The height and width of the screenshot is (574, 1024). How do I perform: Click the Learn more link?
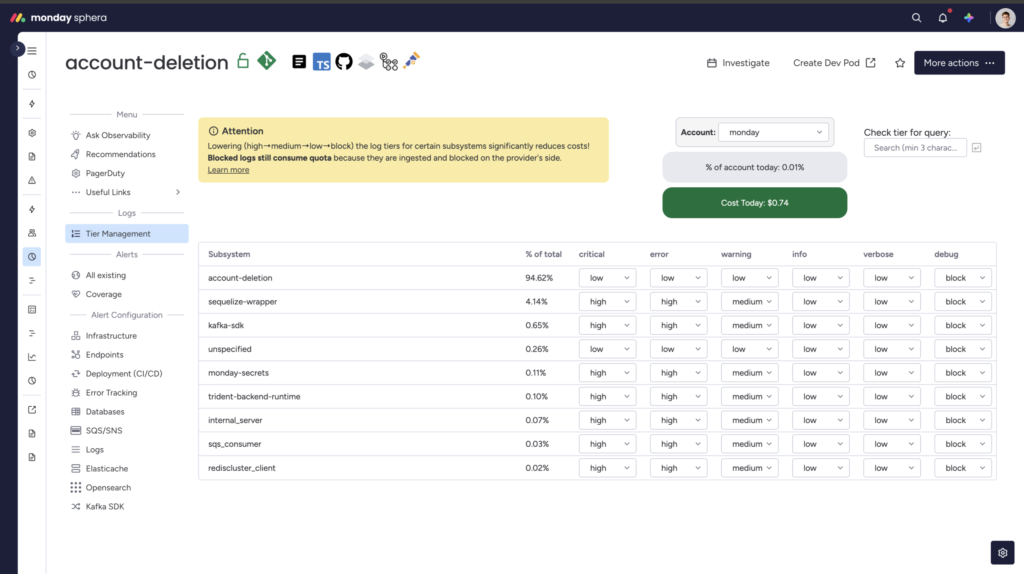coord(228,170)
